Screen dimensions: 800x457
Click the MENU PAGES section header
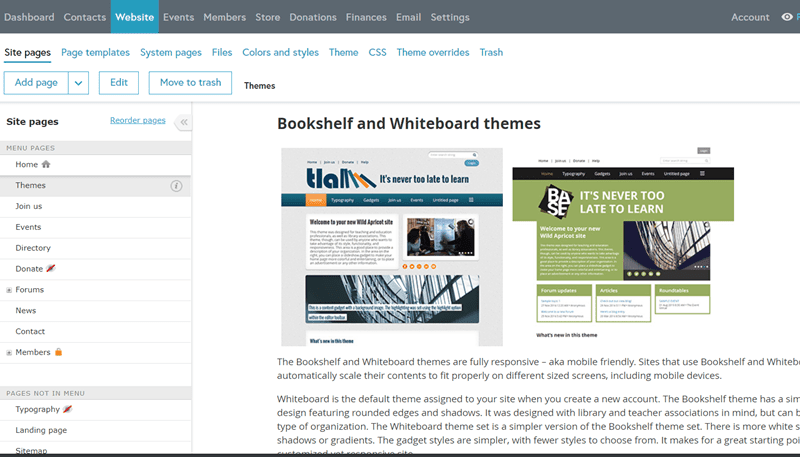pos(95,148)
